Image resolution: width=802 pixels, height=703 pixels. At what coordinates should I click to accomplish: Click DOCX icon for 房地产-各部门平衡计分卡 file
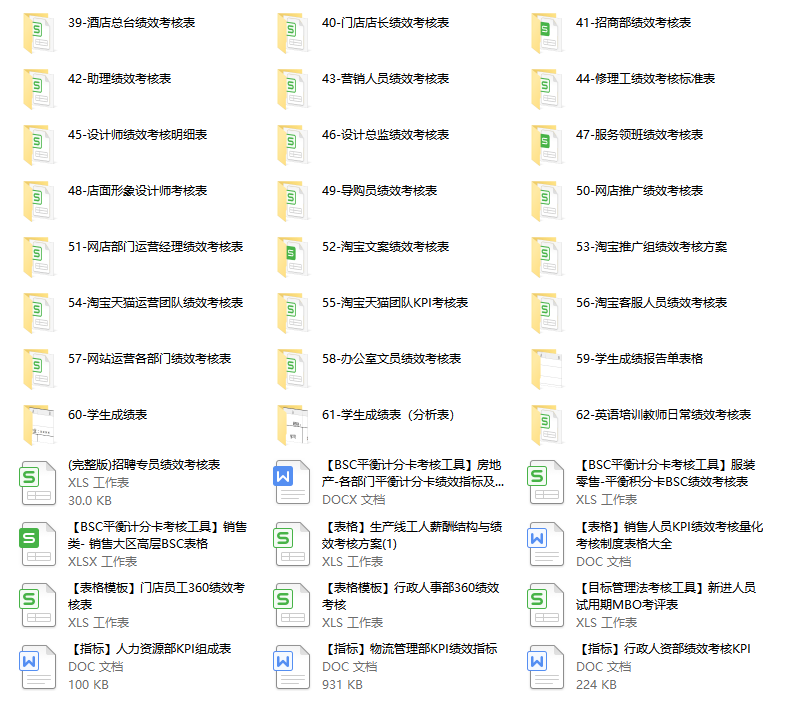coord(292,482)
